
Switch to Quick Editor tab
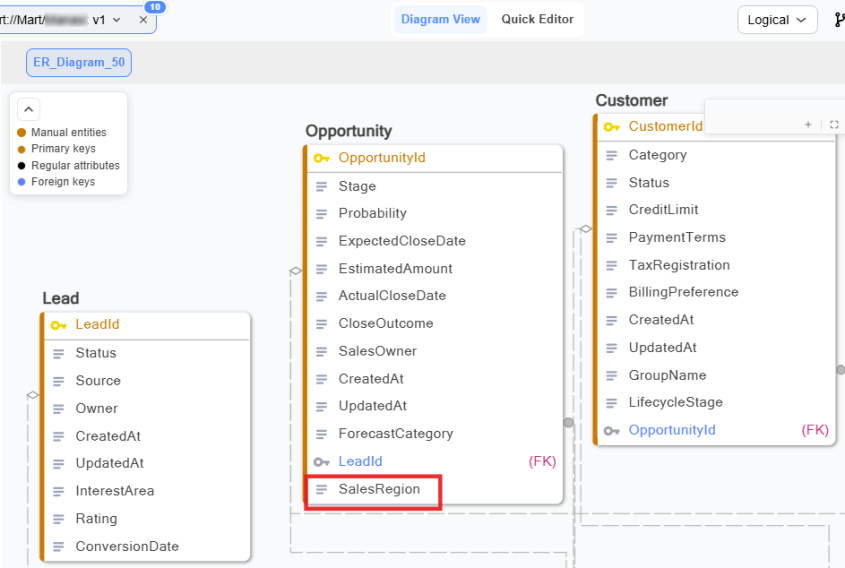(537, 19)
